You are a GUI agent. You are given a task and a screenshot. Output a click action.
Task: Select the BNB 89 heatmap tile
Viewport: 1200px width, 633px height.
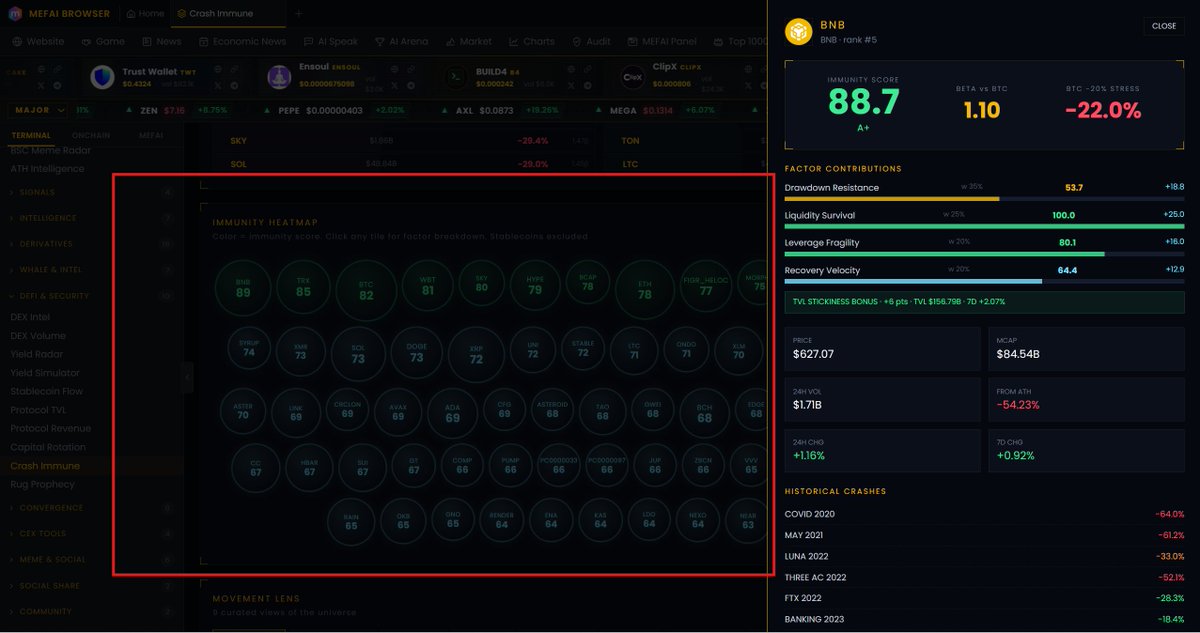point(243,289)
